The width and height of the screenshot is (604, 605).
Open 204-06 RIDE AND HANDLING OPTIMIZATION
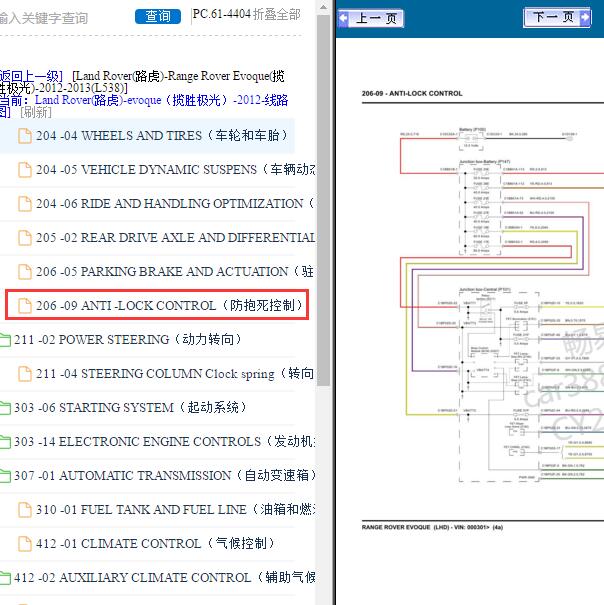[175, 204]
